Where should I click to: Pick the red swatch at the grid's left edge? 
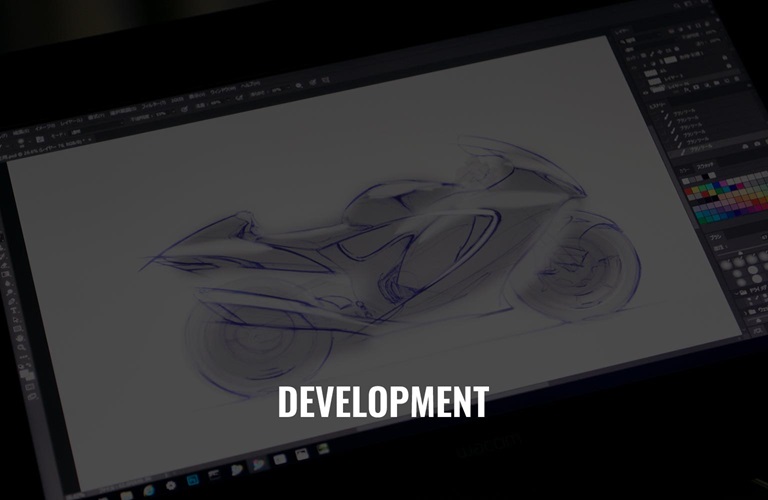pos(690,191)
